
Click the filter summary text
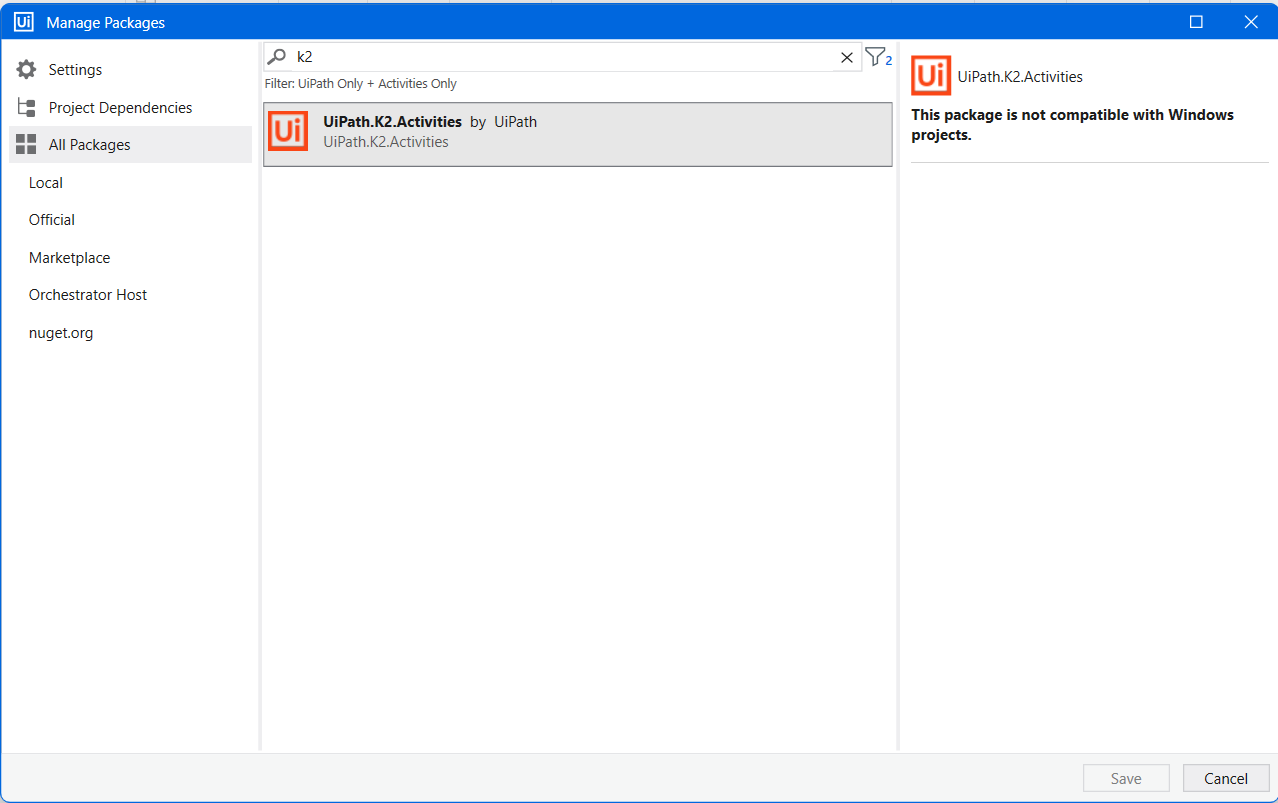tap(361, 84)
